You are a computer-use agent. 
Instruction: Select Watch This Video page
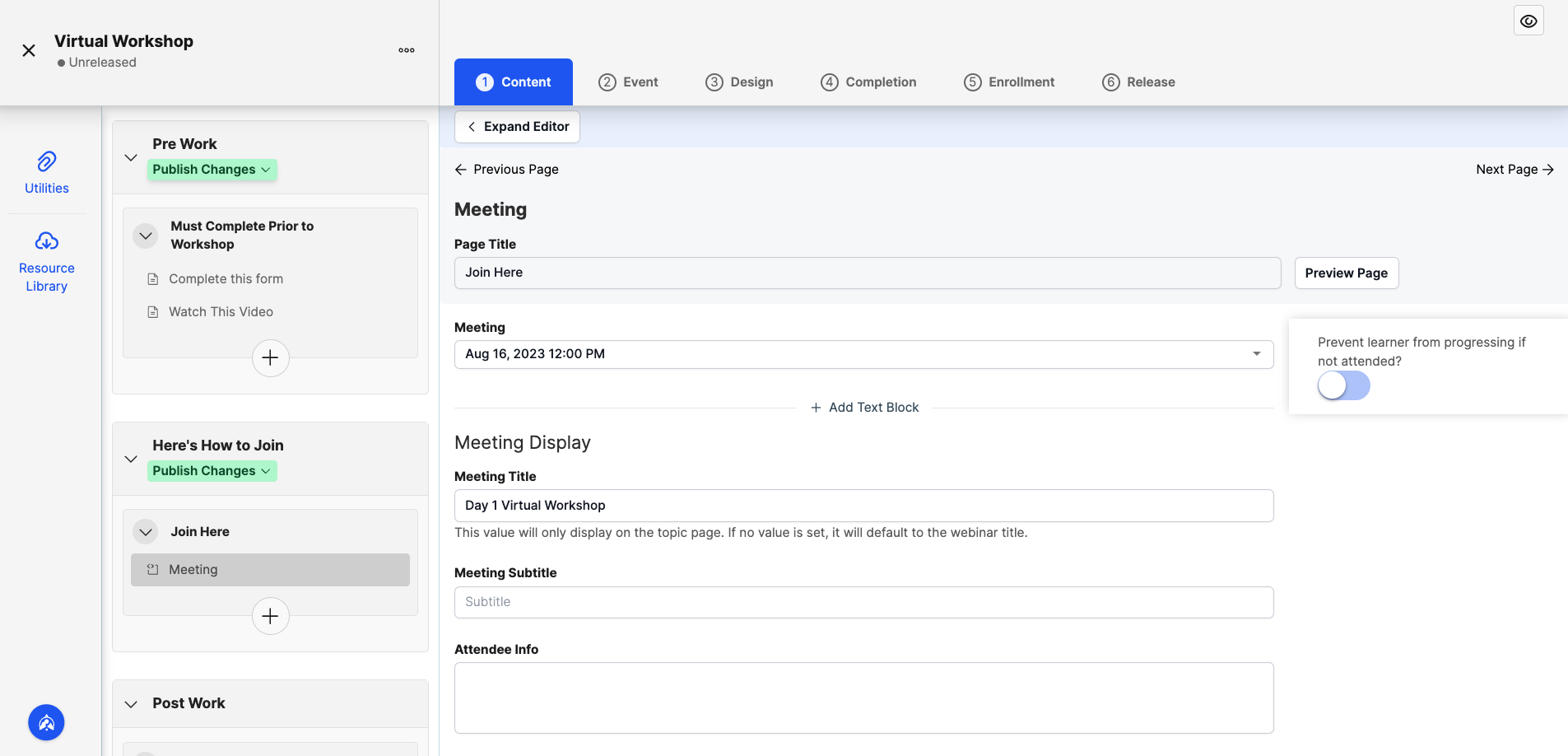pos(221,312)
